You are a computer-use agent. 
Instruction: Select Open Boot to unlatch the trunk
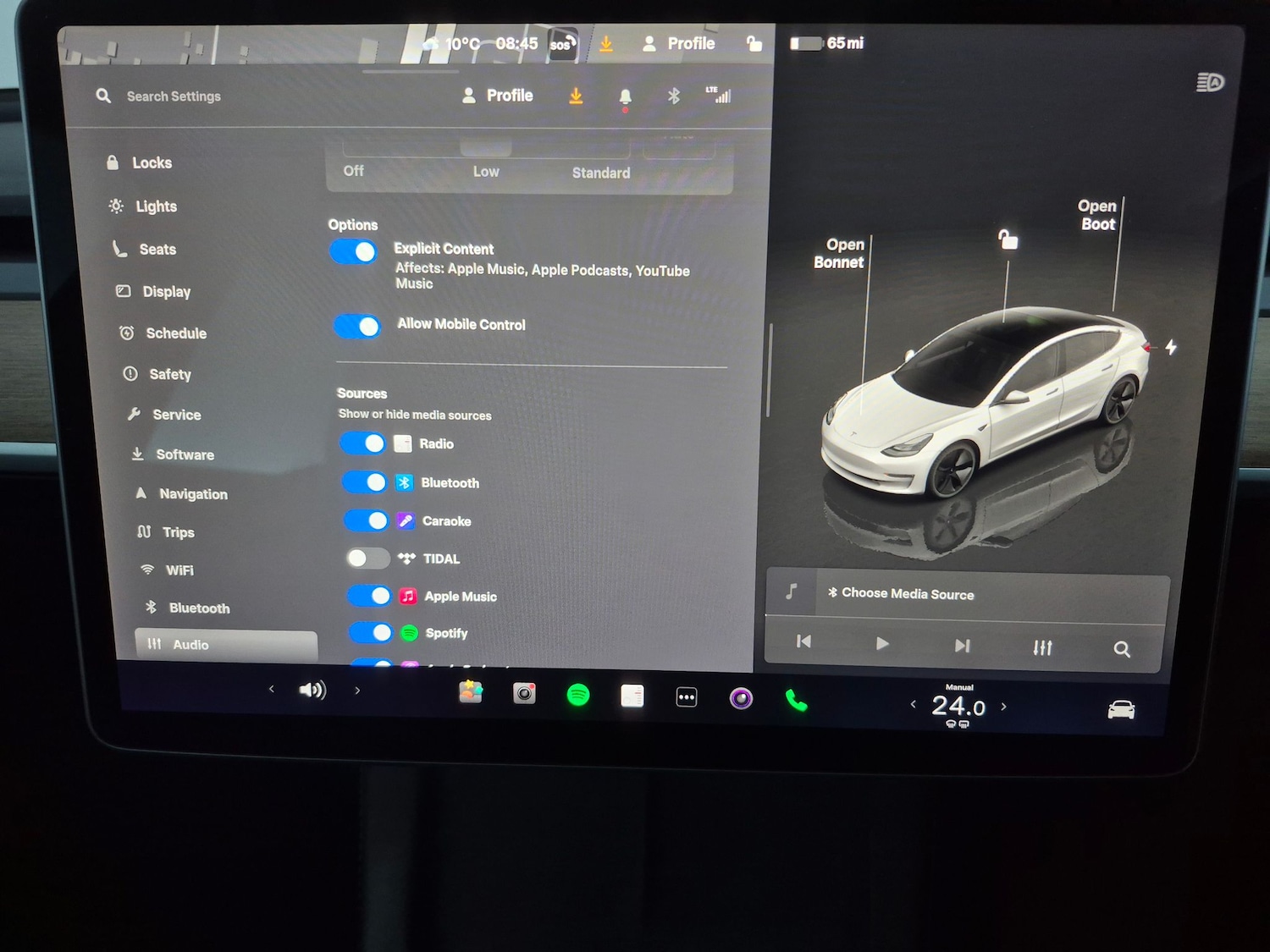(1097, 215)
